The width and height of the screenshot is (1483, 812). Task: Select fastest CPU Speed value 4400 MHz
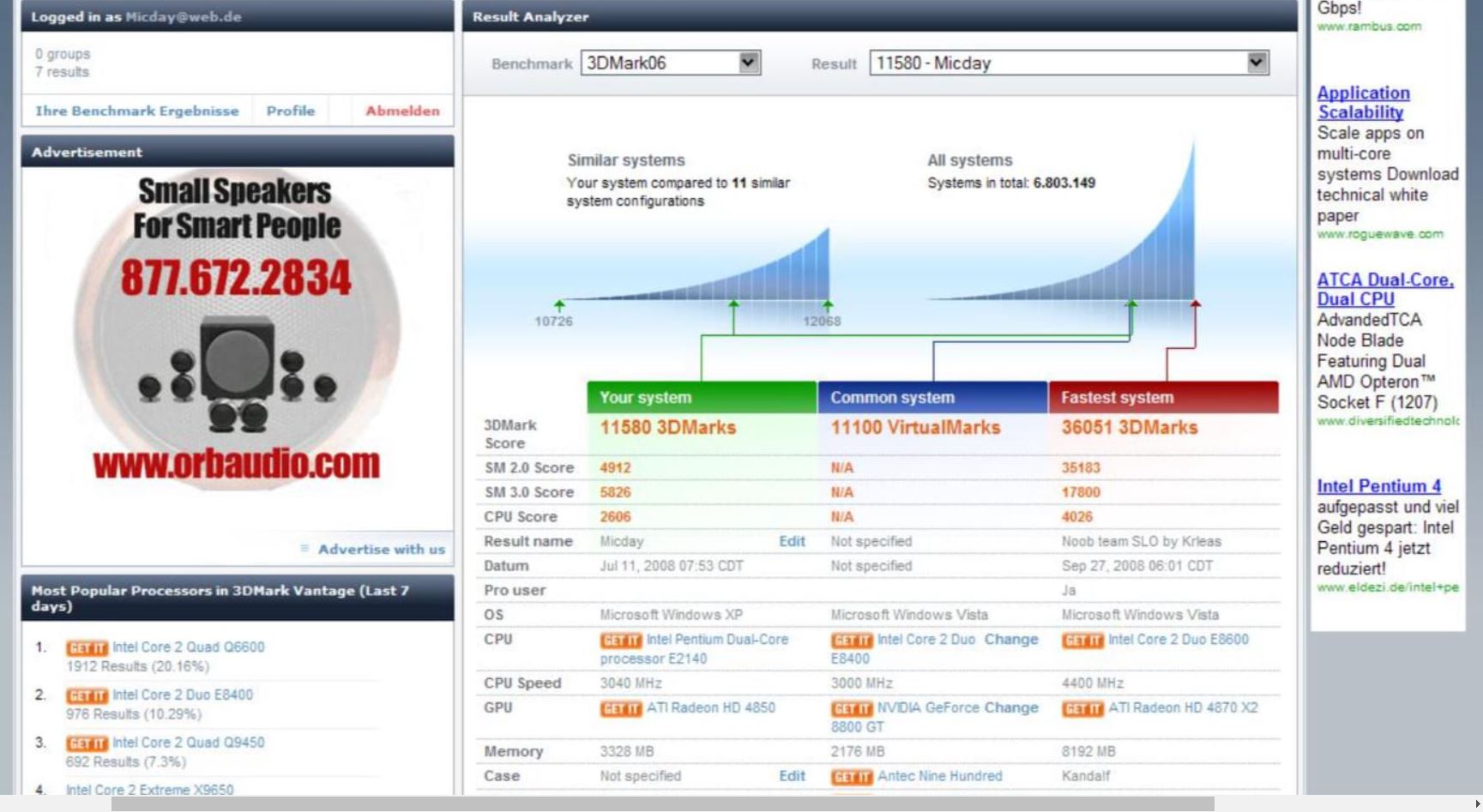(1093, 683)
